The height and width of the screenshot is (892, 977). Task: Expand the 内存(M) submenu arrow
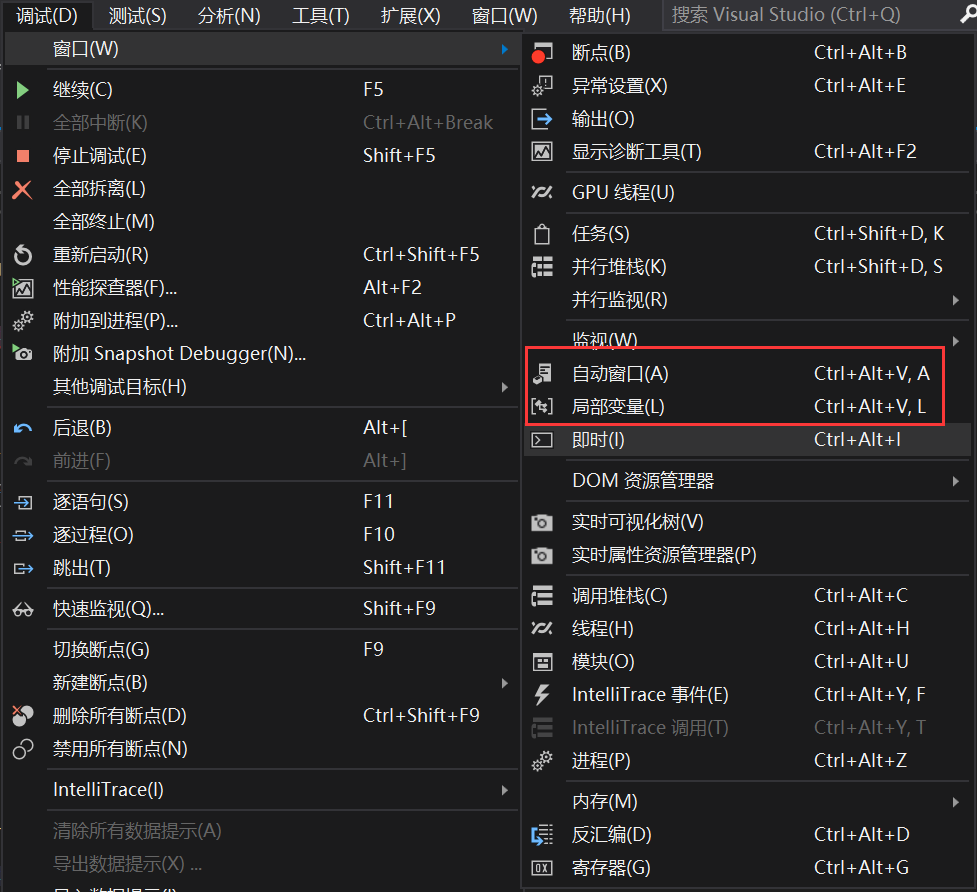(x=956, y=802)
